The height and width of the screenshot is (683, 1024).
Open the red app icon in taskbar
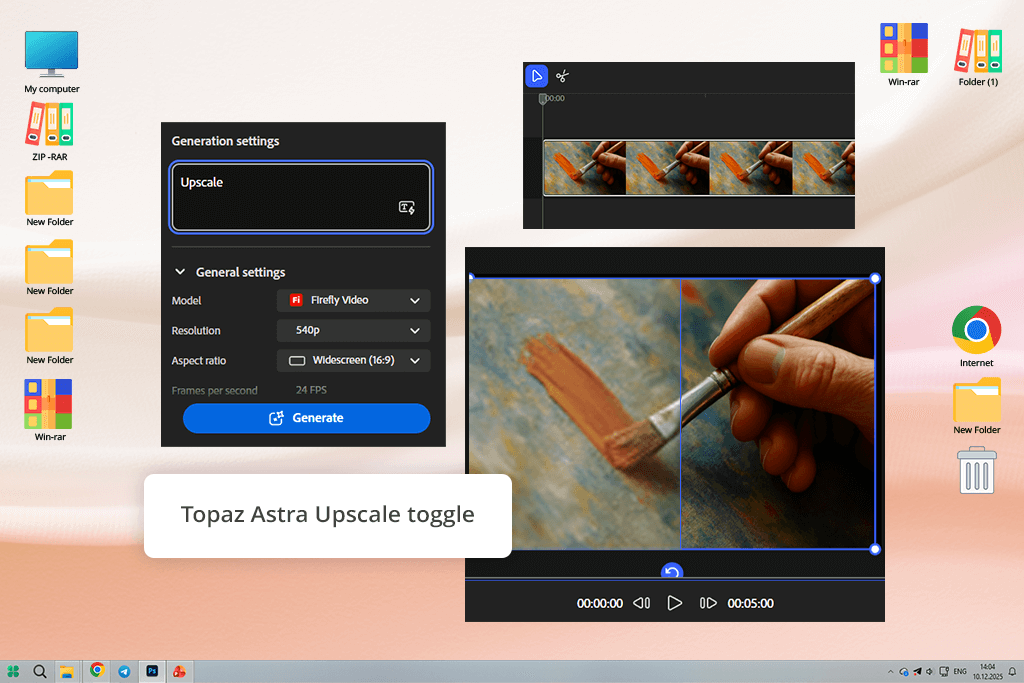tap(179, 671)
